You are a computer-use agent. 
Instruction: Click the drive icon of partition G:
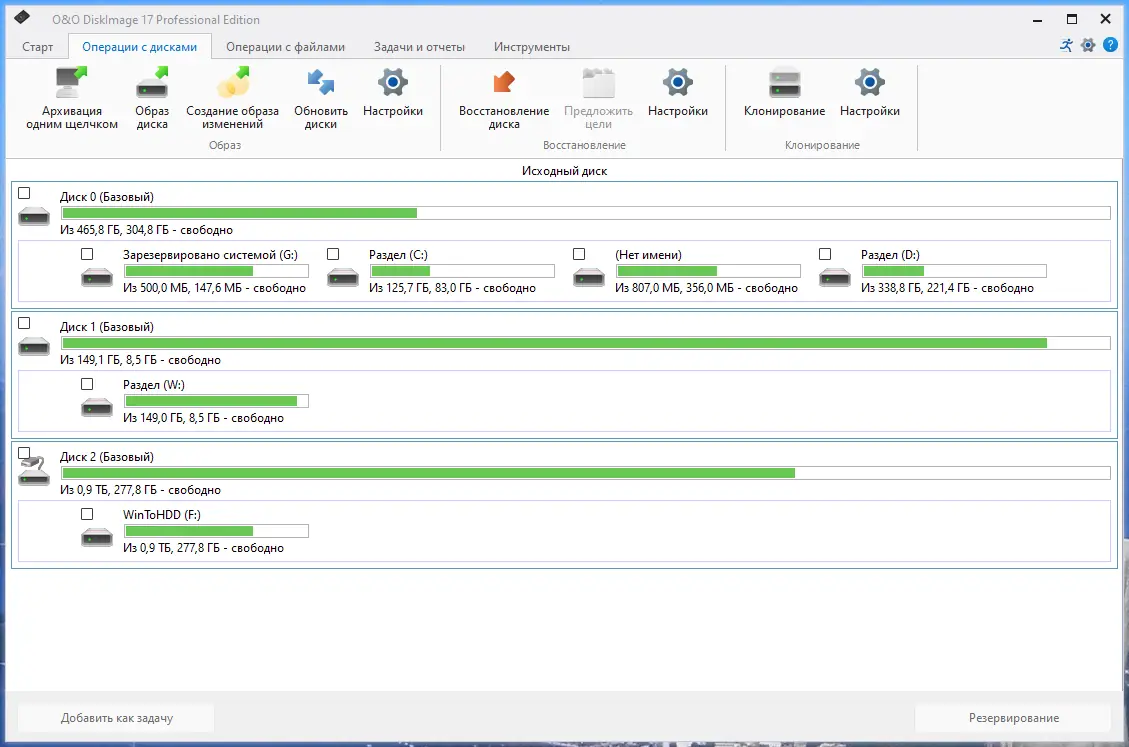(x=97, y=277)
